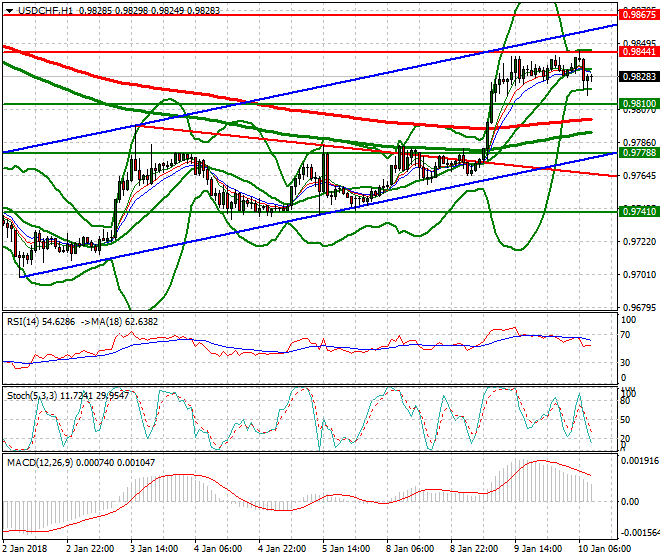Click the green 0.97410 support level label
Viewport: 660px width, 560px height.
tap(639, 211)
